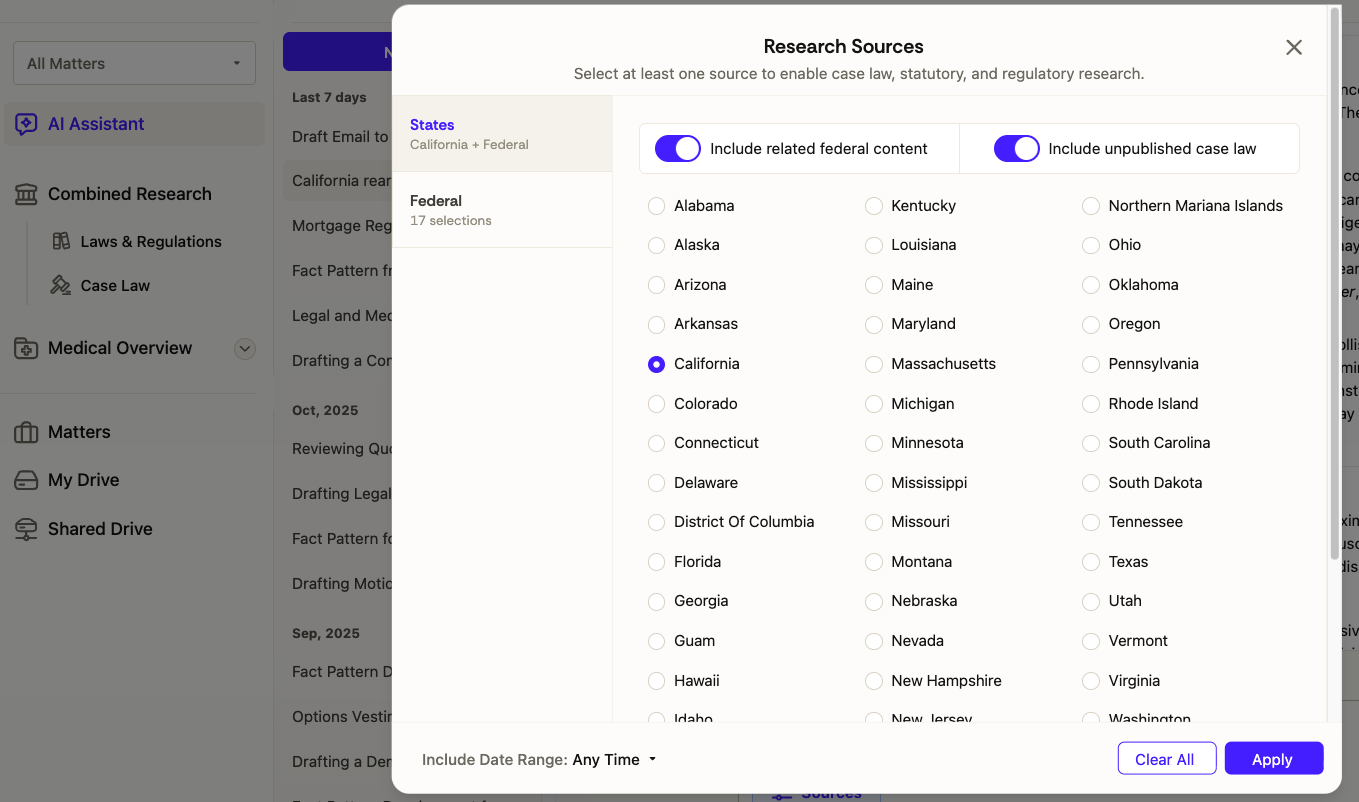Image resolution: width=1359 pixels, height=802 pixels.
Task: Switch to the Federal sources tab
Action: [501, 210]
